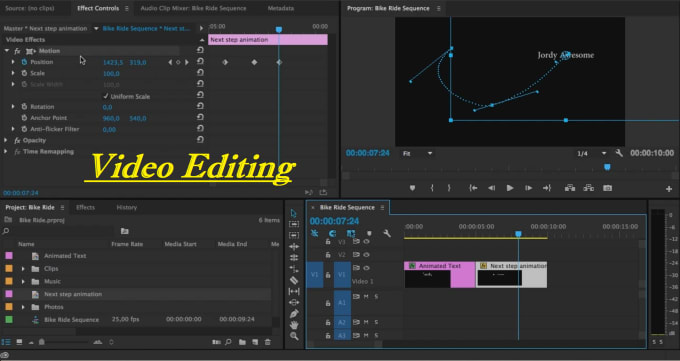Step back one frame

click(x=491, y=188)
